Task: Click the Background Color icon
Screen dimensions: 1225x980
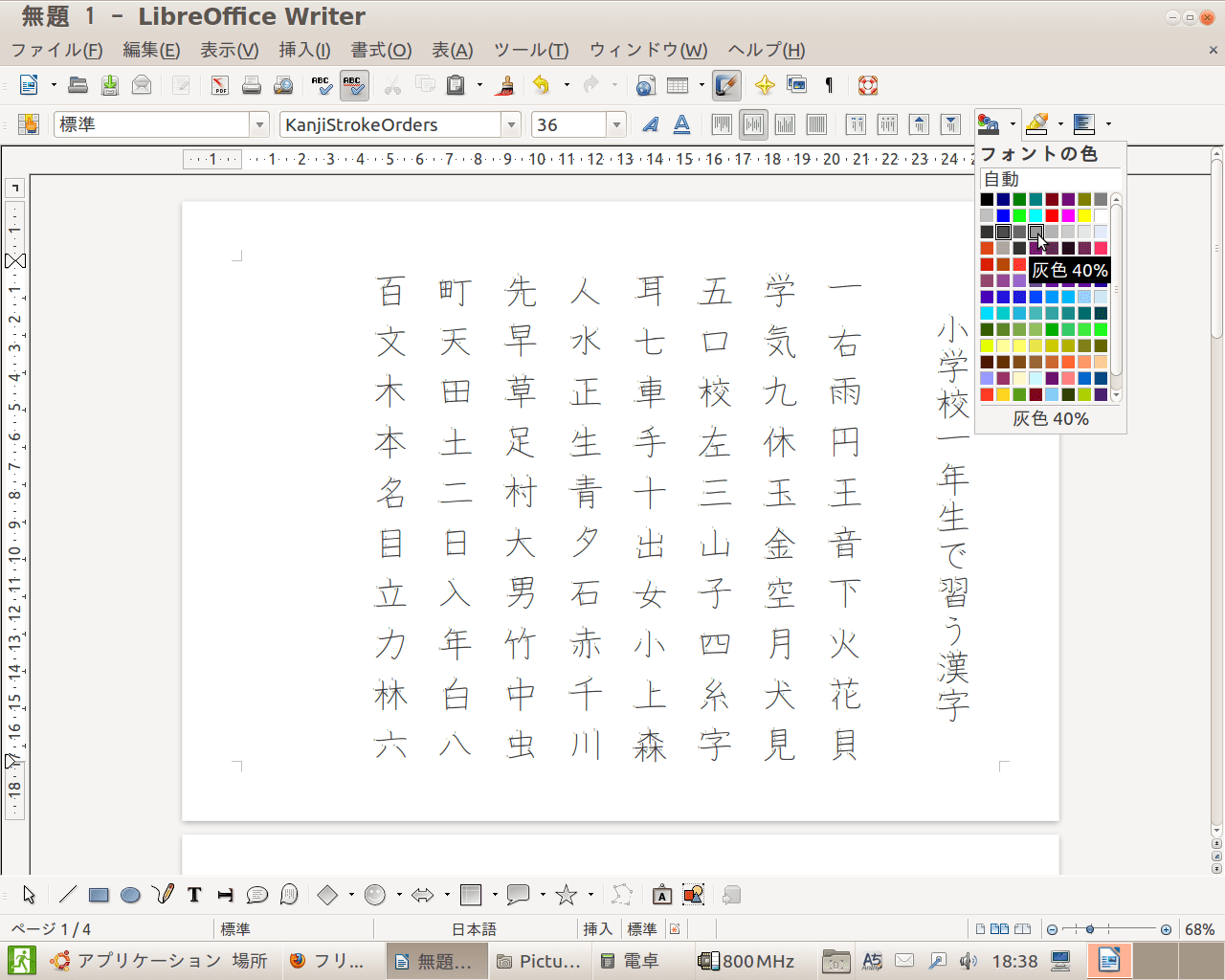Action: (1084, 123)
